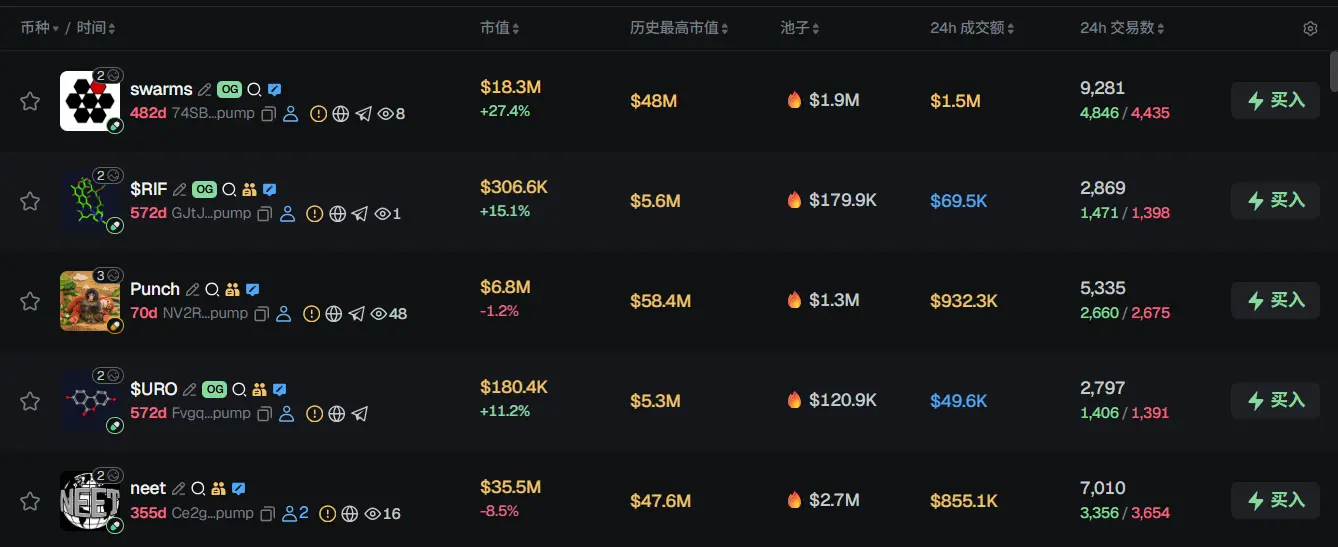This screenshot has width=1338, height=547.
Task: Click the watchers eye icon for Punch
Action: [x=379, y=314]
